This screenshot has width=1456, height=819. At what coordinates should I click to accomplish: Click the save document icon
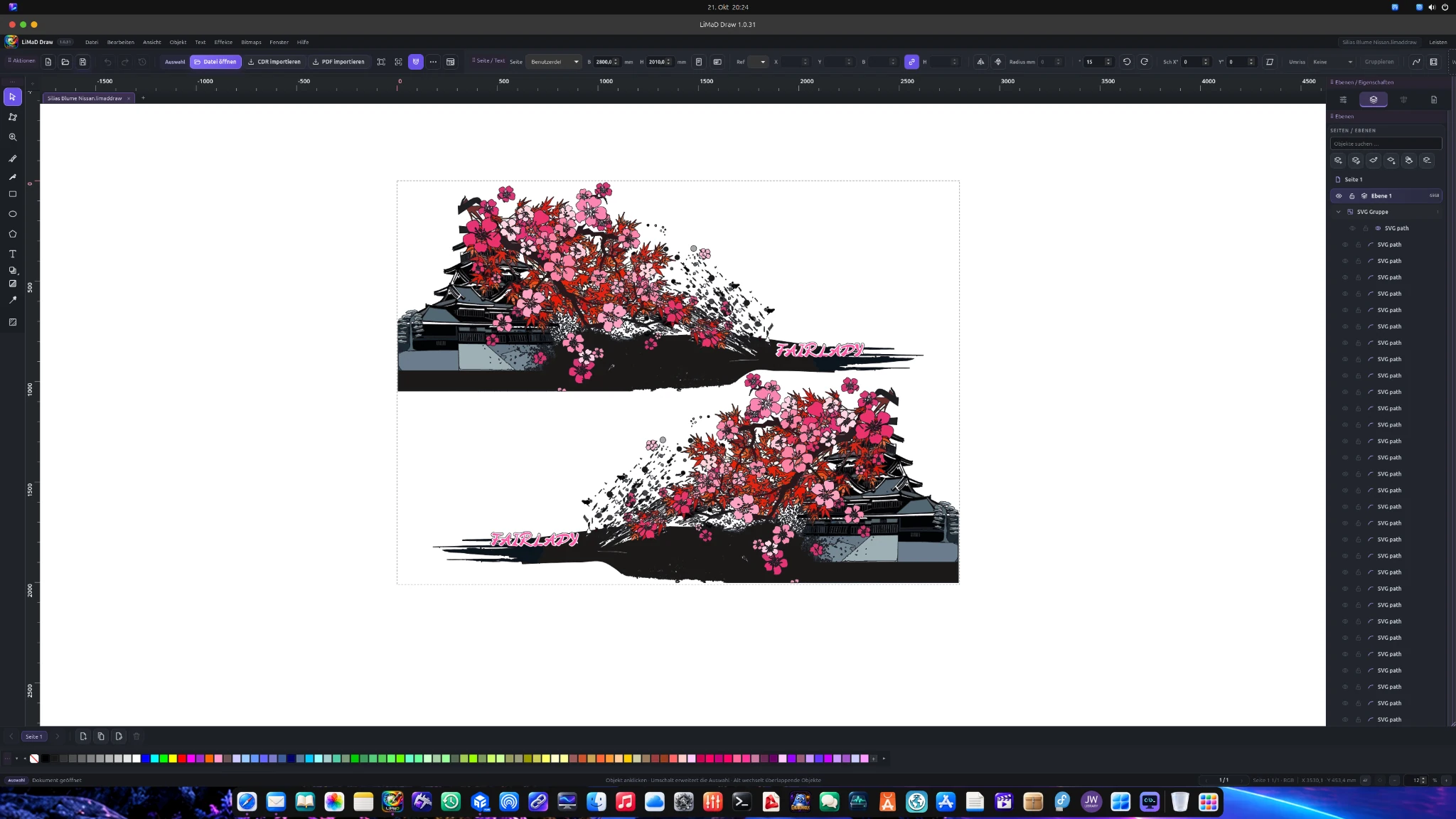pyautogui.click(x=82, y=62)
